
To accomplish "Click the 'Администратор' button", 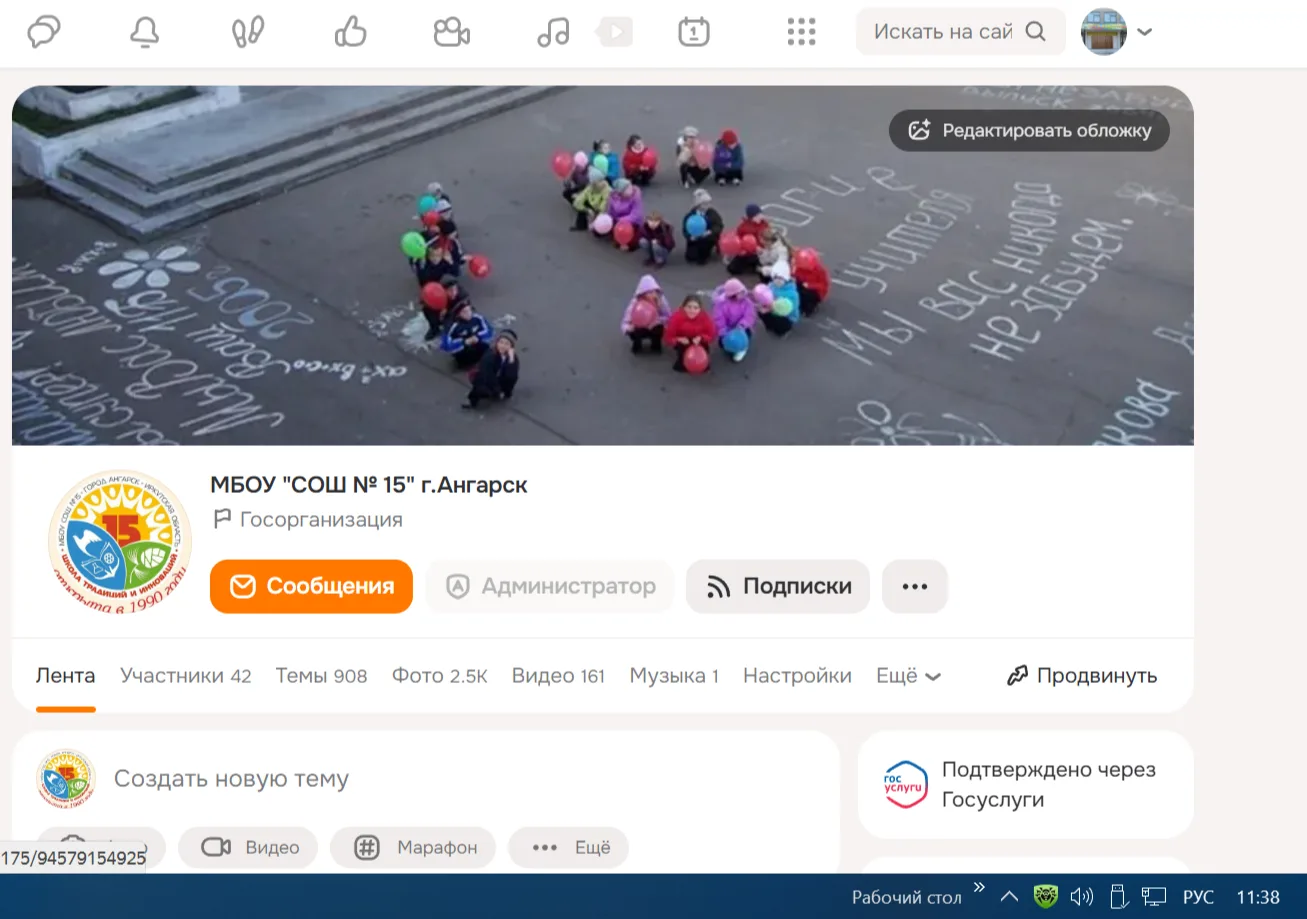I will click(x=550, y=587).
